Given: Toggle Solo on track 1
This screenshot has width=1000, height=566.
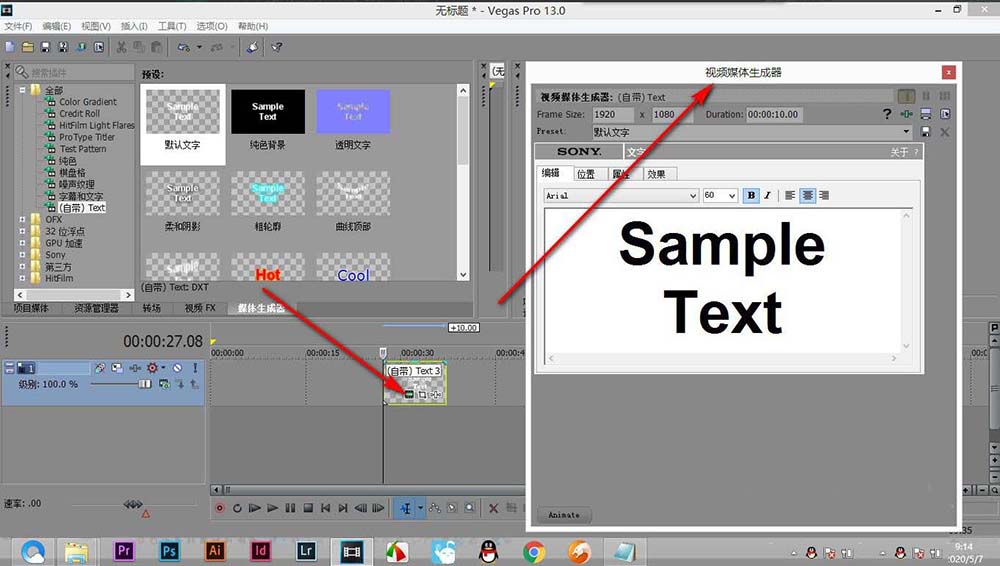Looking at the screenshot, I should pyautogui.click(x=195, y=368).
